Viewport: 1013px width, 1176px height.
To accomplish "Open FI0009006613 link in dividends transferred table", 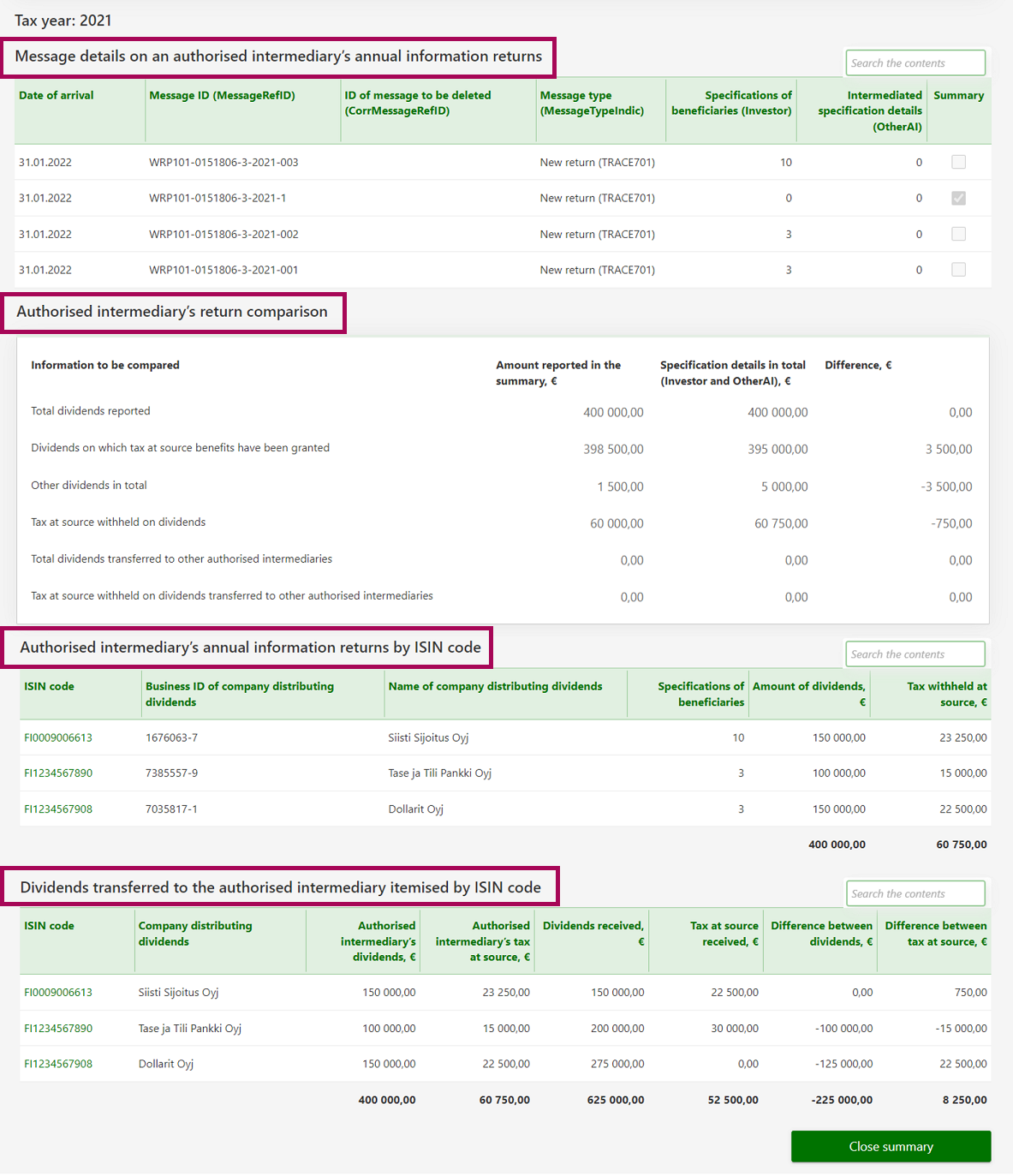I will point(58,992).
